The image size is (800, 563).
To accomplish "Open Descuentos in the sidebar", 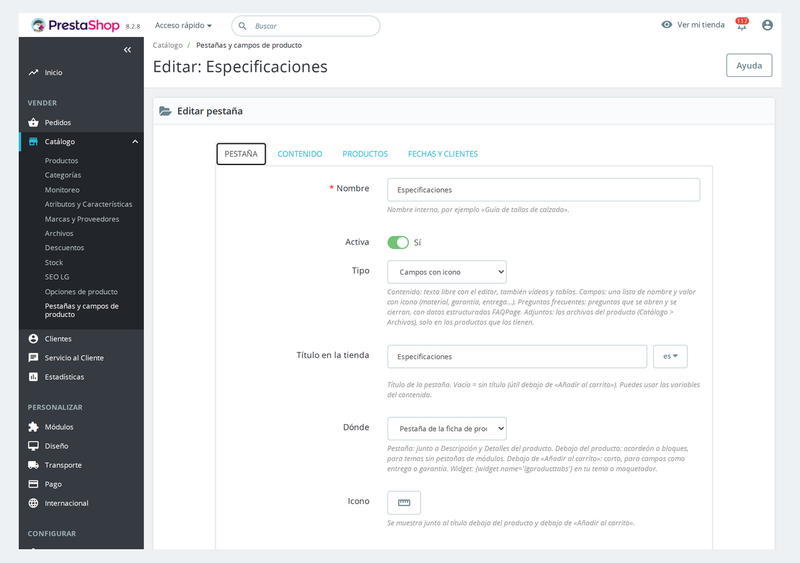I will tap(64, 248).
